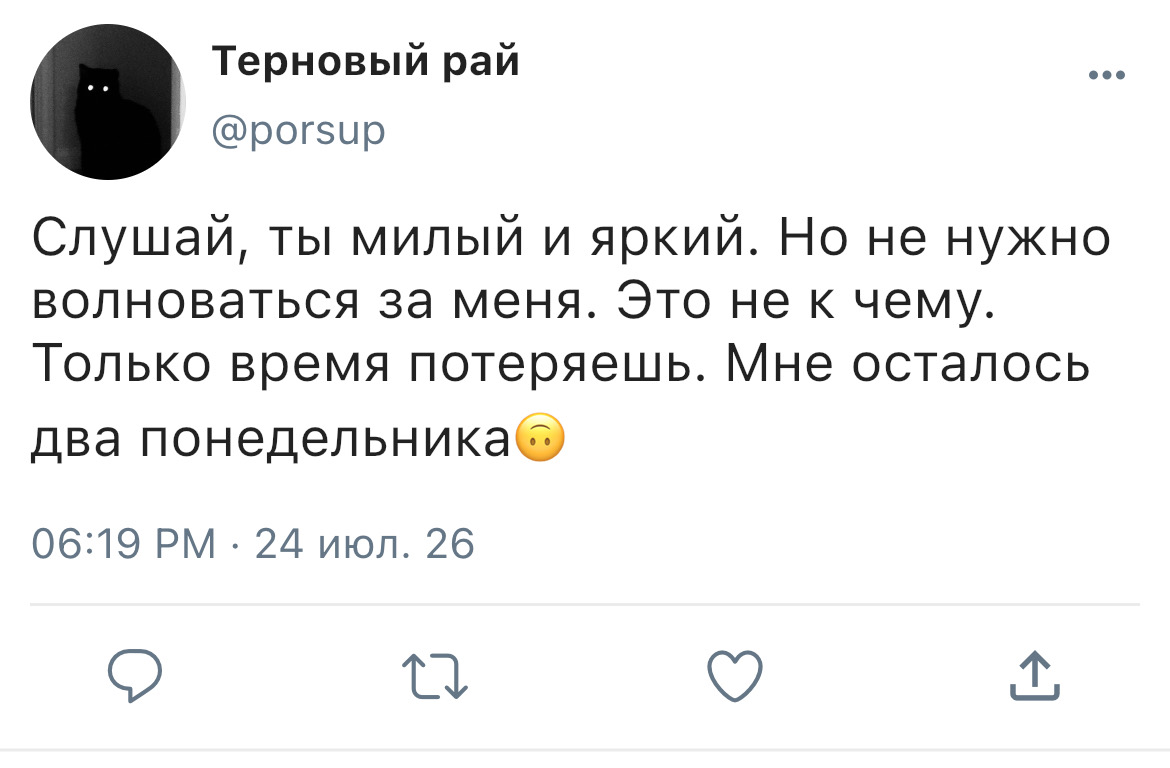This screenshot has height=768, width=1170.
Task: Tap the upside-down smiley emoji
Action: coord(540,437)
